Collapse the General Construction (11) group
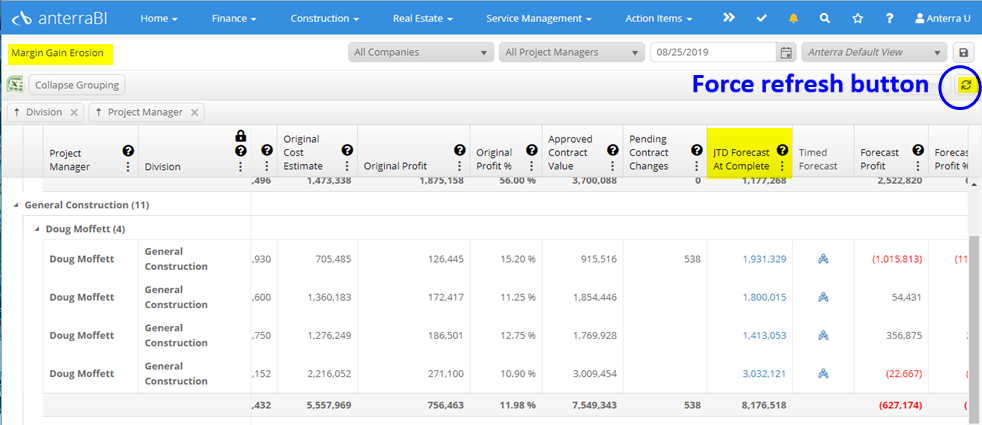Screen dimensions: 982x425 click(15, 205)
